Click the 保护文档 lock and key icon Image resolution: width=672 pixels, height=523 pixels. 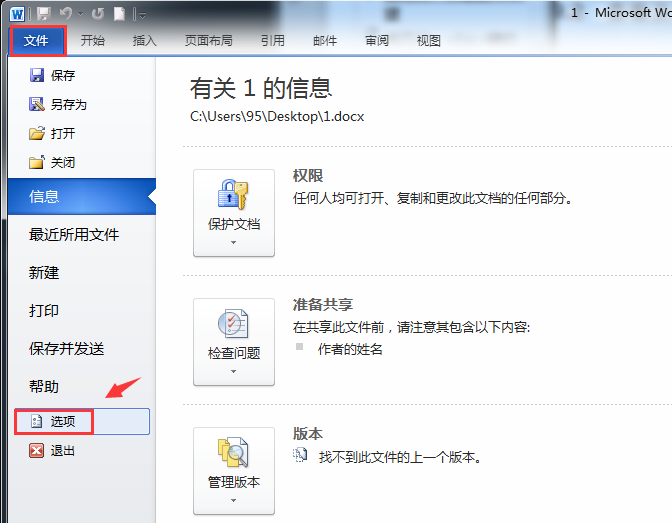click(x=233, y=194)
